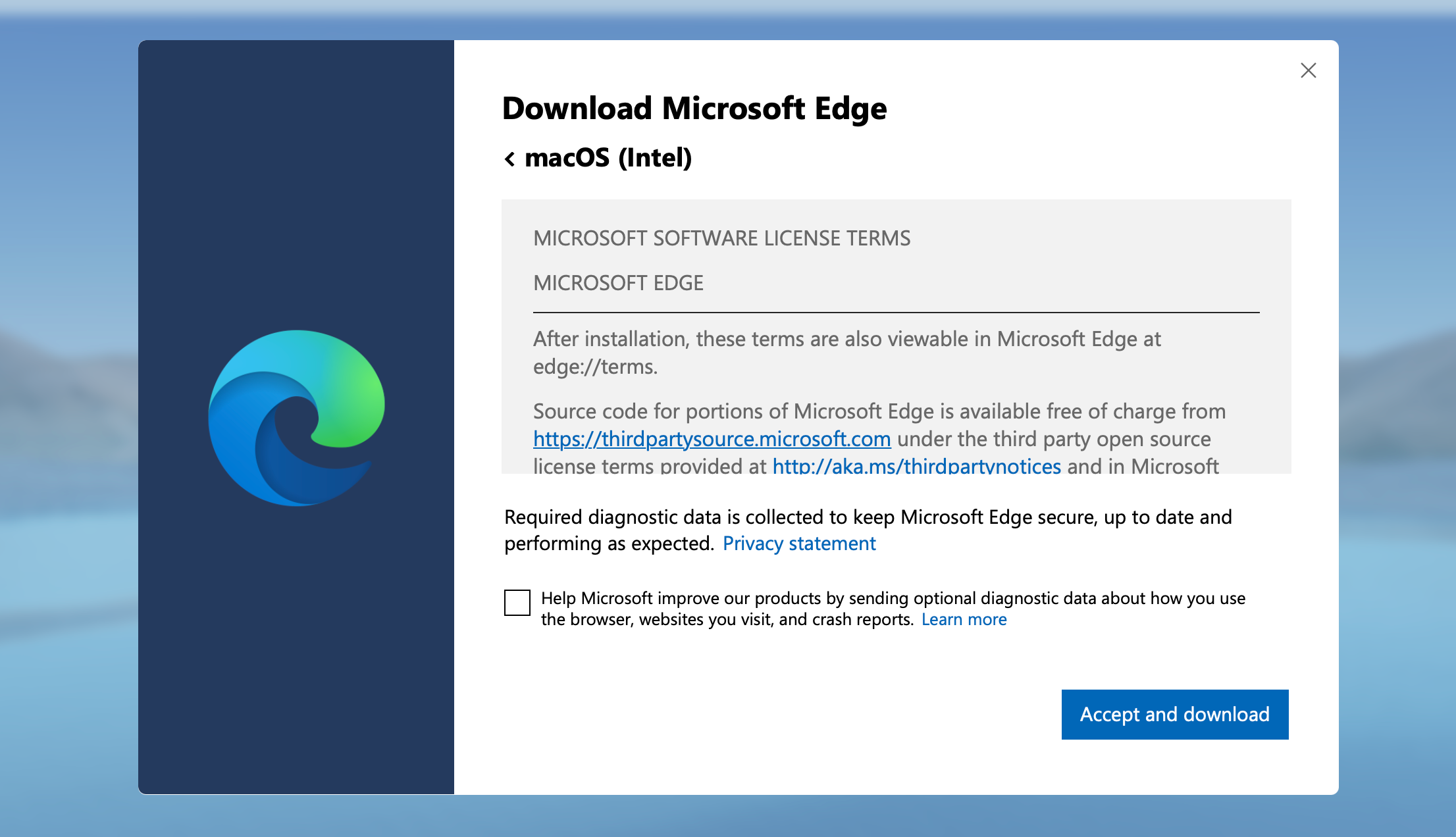Tick the optional diagnostic data checkbox
1456x837 pixels.
pos(517,603)
